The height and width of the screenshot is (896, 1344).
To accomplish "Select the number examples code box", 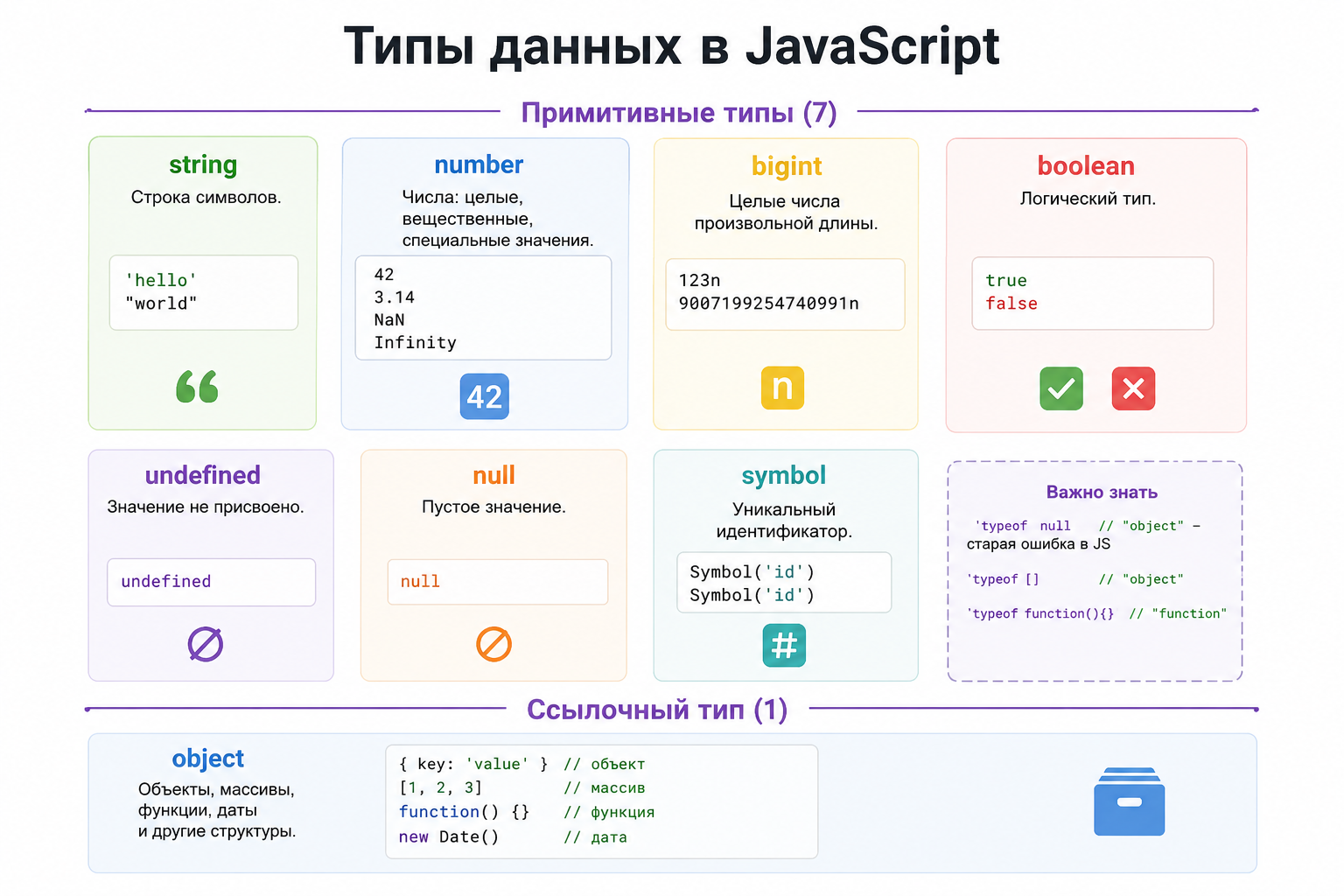I will click(x=483, y=308).
